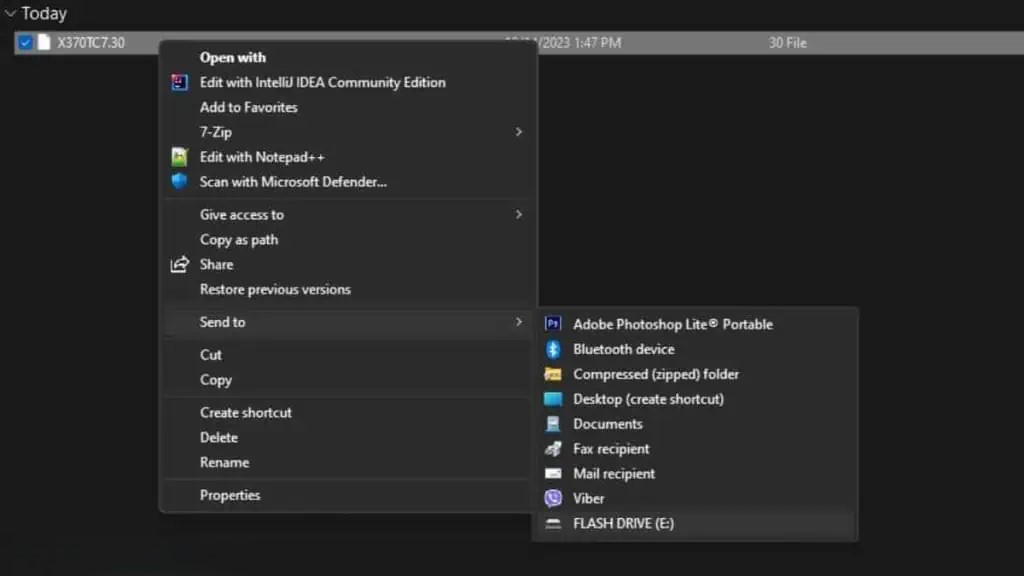The image size is (1024, 576).
Task: Click the Compressed zipped folder icon
Action: [552, 374]
